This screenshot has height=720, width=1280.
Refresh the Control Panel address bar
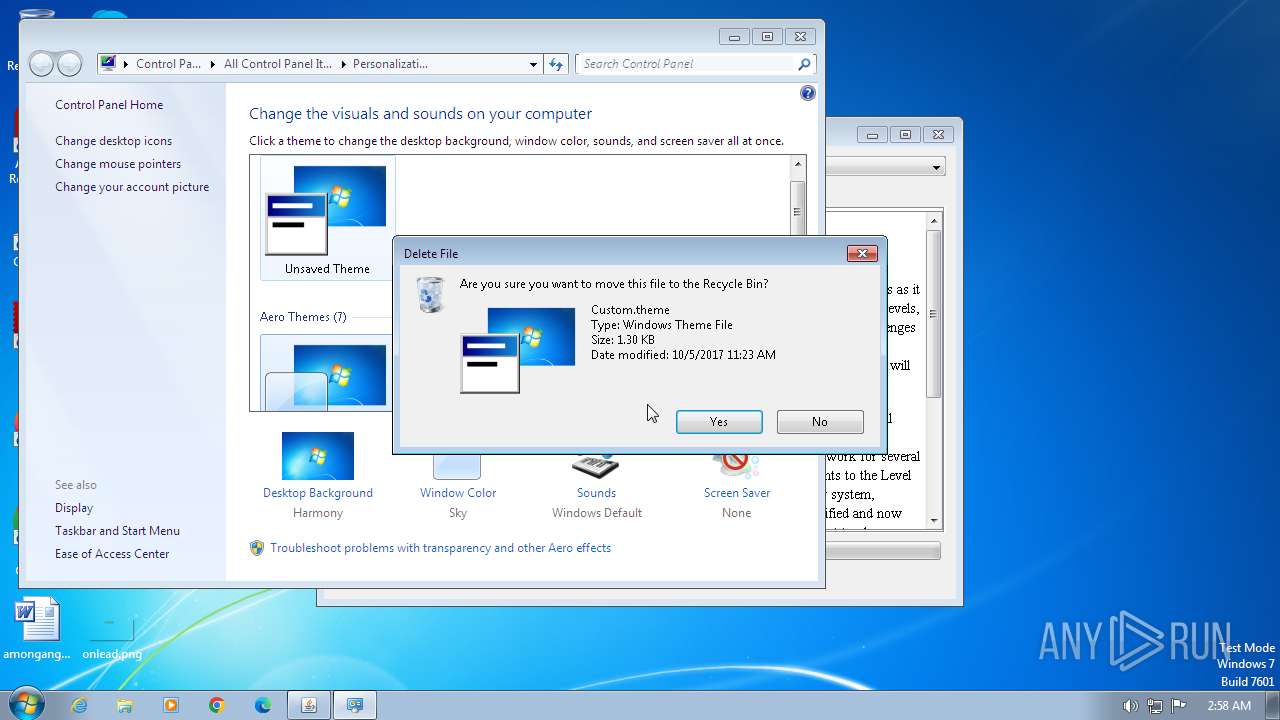coord(557,64)
